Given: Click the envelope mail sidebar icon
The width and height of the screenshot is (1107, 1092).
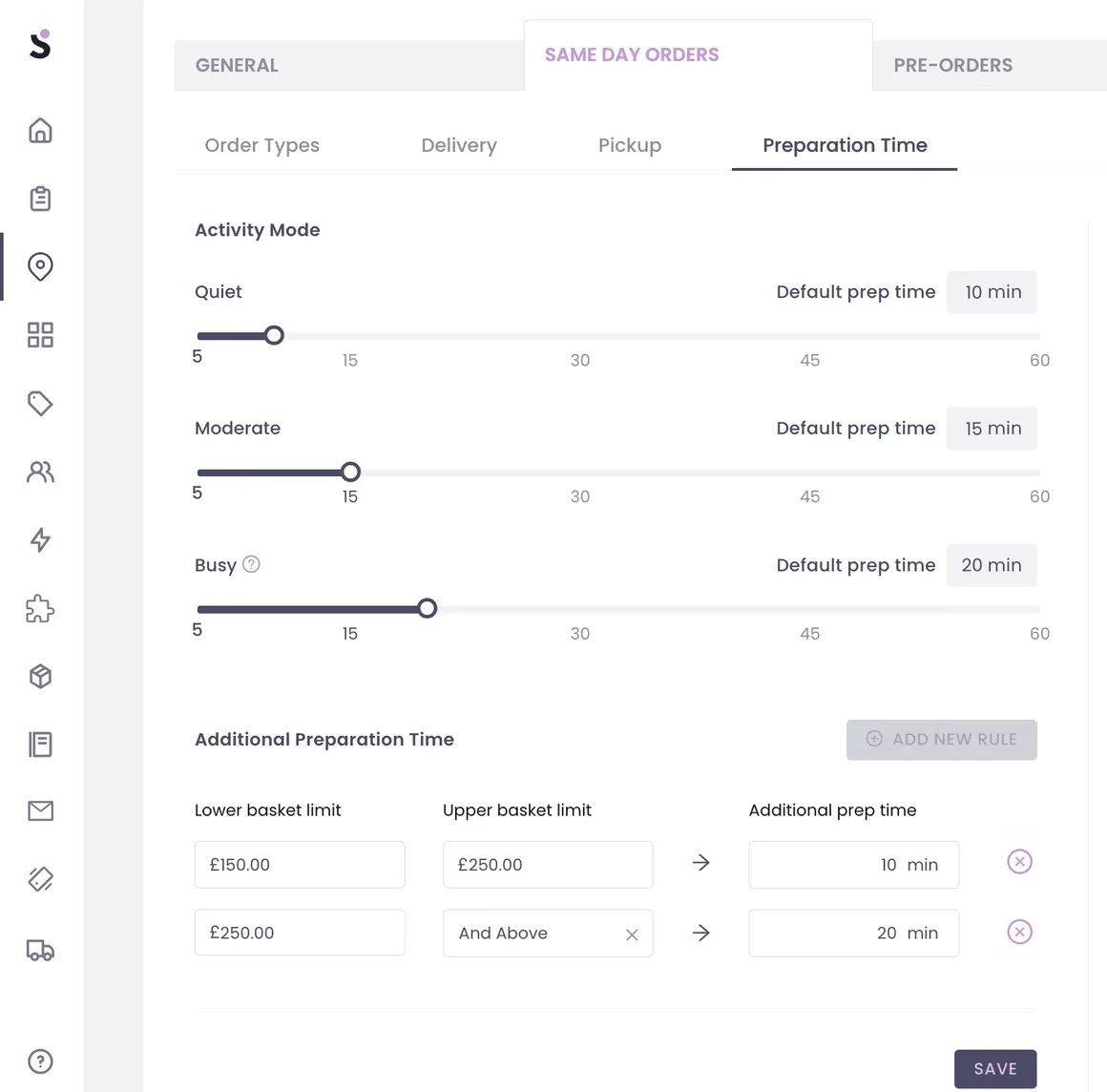Looking at the screenshot, I should coord(40,810).
